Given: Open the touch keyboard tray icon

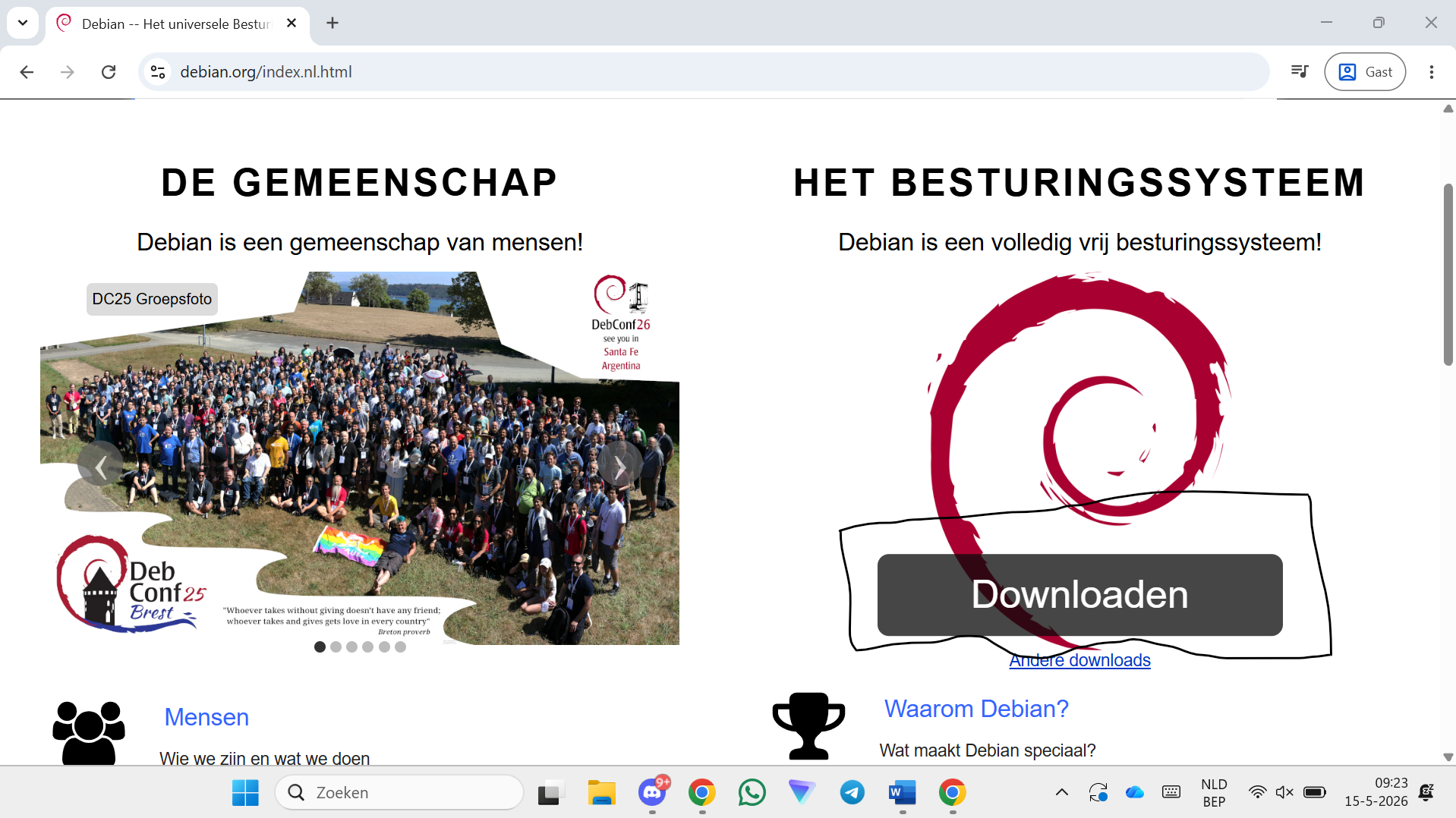Looking at the screenshot, I should point(1171,793).
